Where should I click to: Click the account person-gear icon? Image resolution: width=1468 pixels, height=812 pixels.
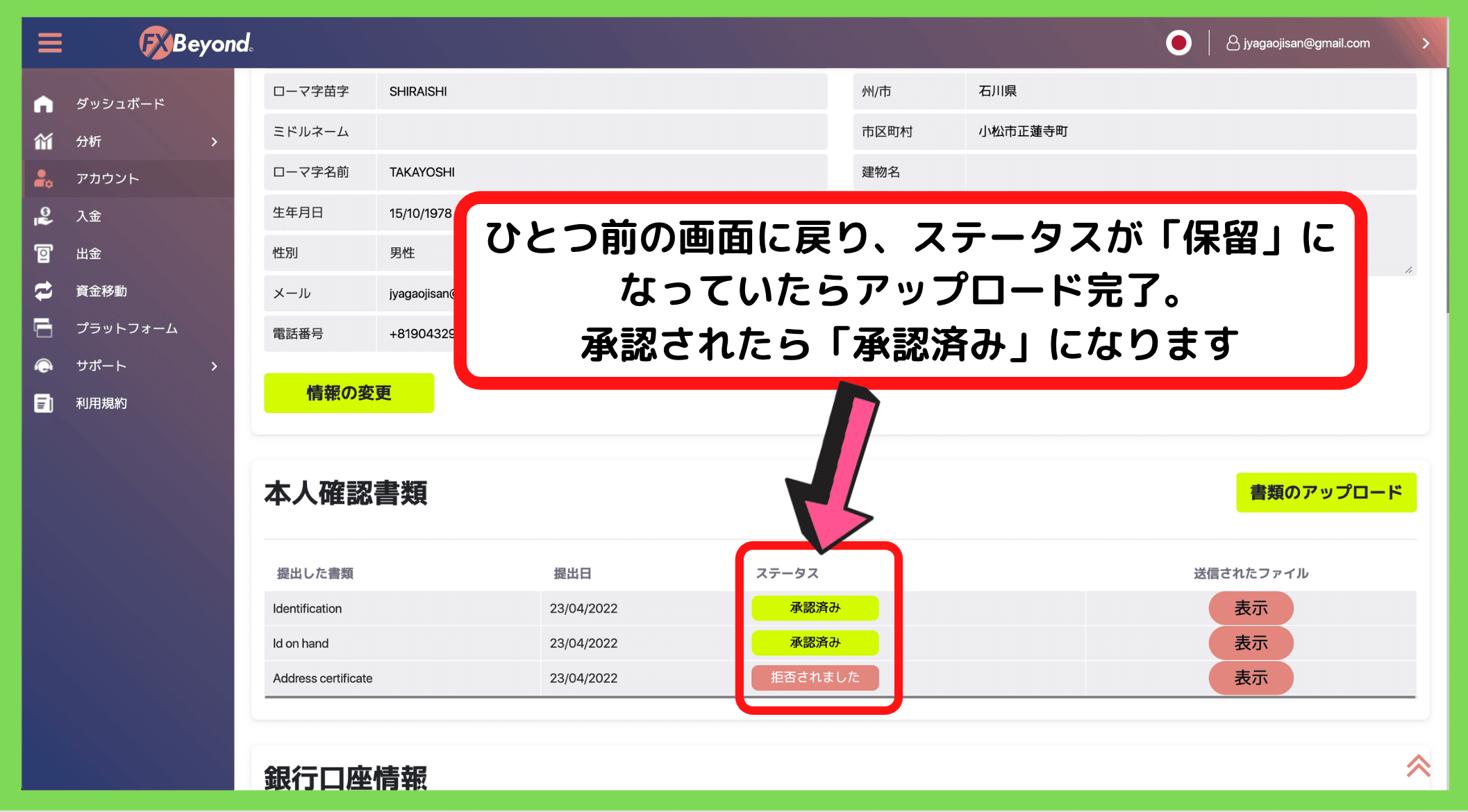click(44, 179)
